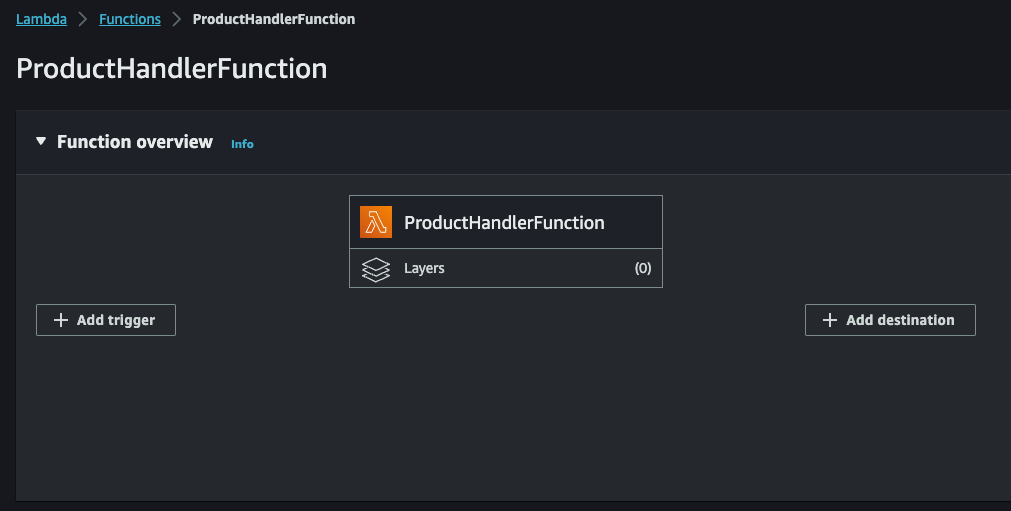Click the ProductHandlerFunction breadcrumb item

tap(273, 19)
